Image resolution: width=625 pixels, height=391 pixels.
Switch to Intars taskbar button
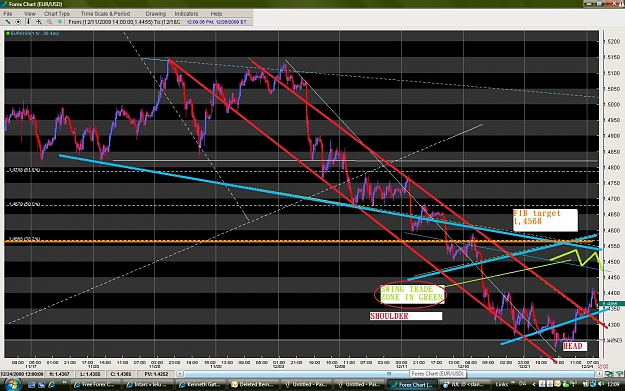point(149,385)
